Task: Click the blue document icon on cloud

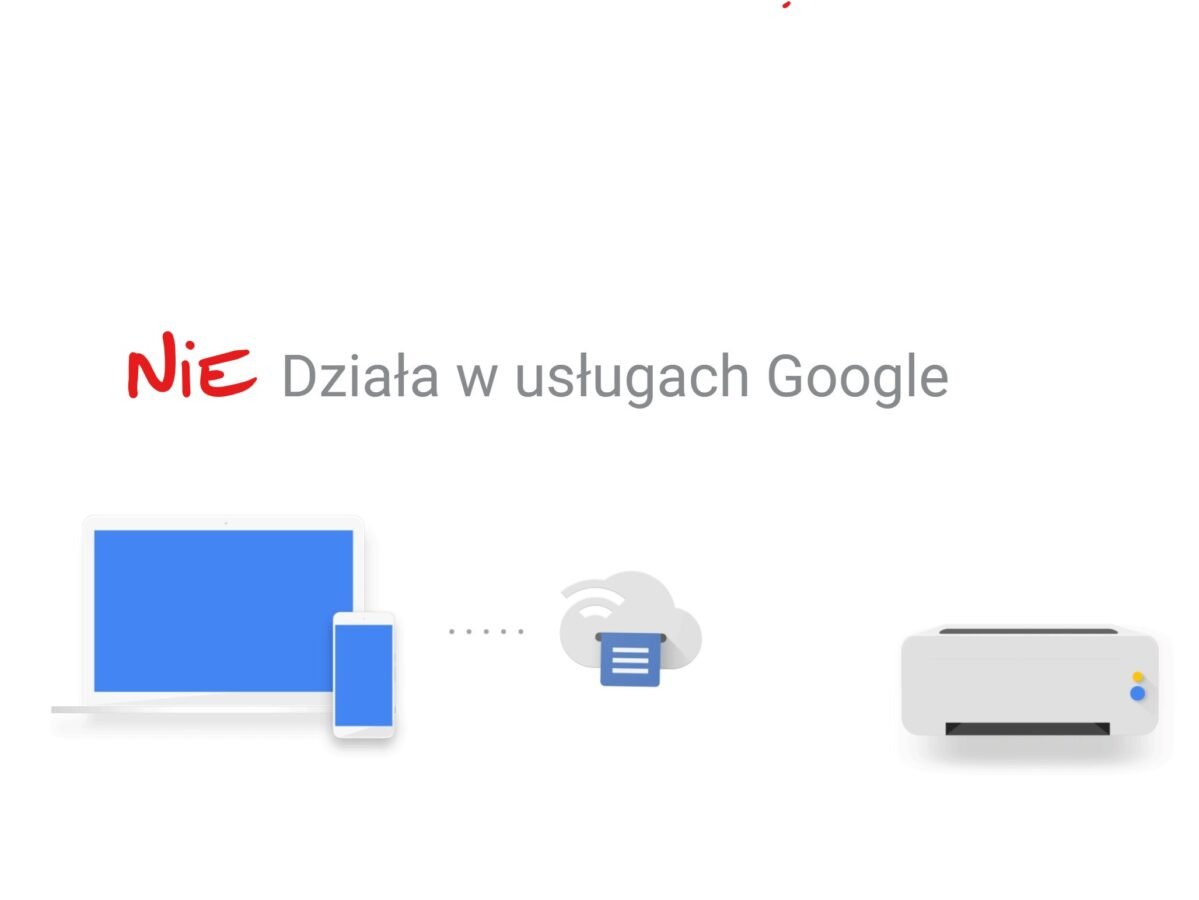Action: click(631, 659)
